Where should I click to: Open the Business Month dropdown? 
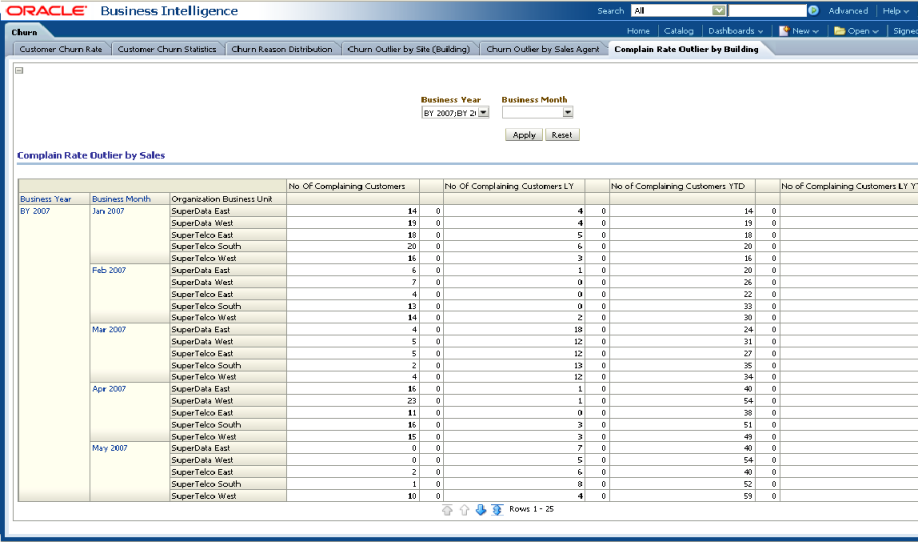pyautogui.click(x=567, y=112)
